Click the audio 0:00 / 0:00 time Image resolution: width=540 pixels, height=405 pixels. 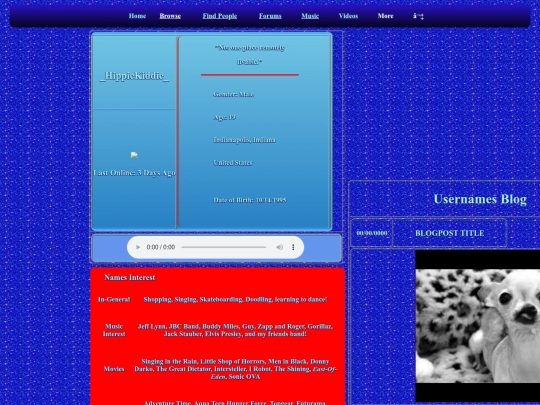[160, 247]
